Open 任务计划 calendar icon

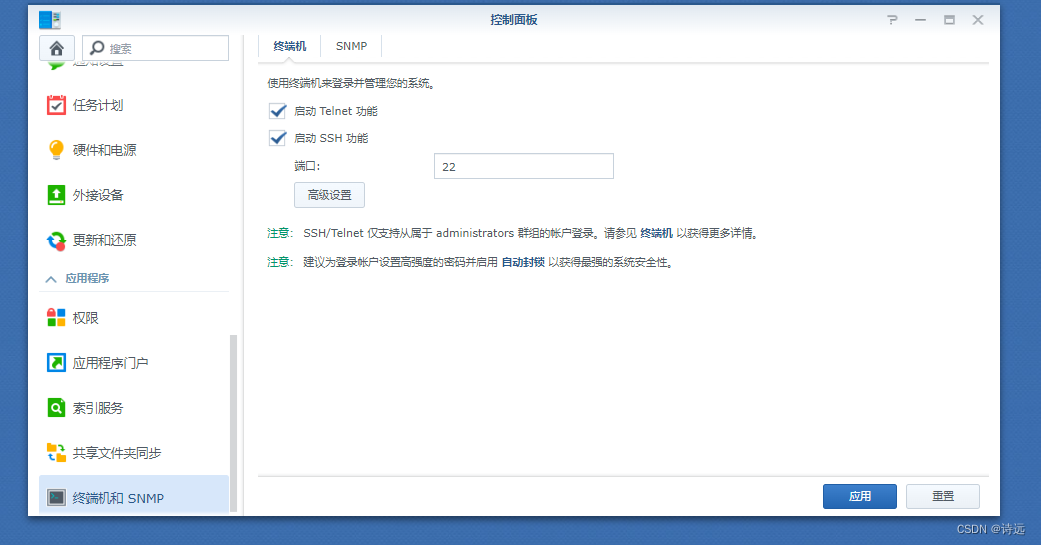pos(56,105)
